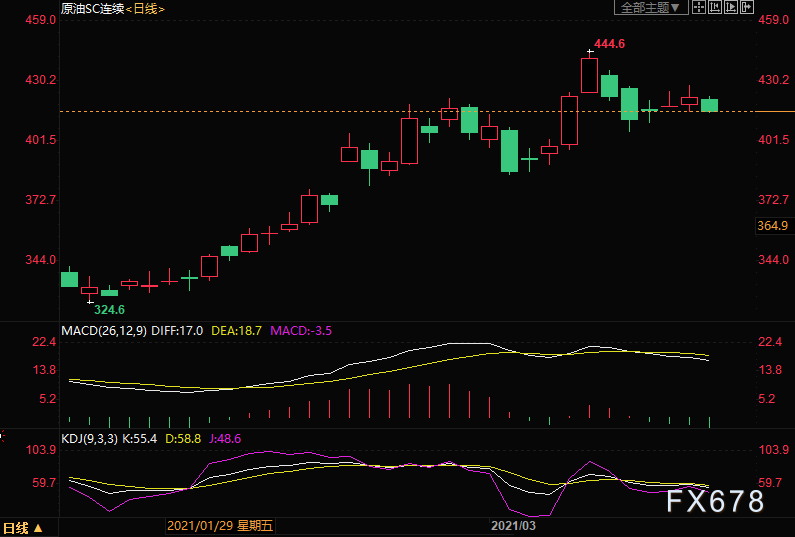
Task: Click the 444.6 high price label
Action: (609, 44)
